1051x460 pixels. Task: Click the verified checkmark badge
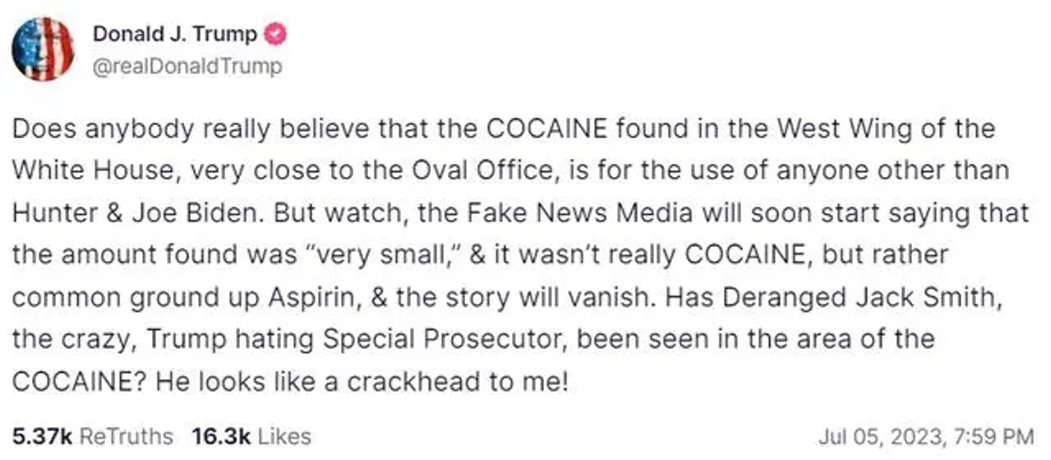tap(276, 34)
